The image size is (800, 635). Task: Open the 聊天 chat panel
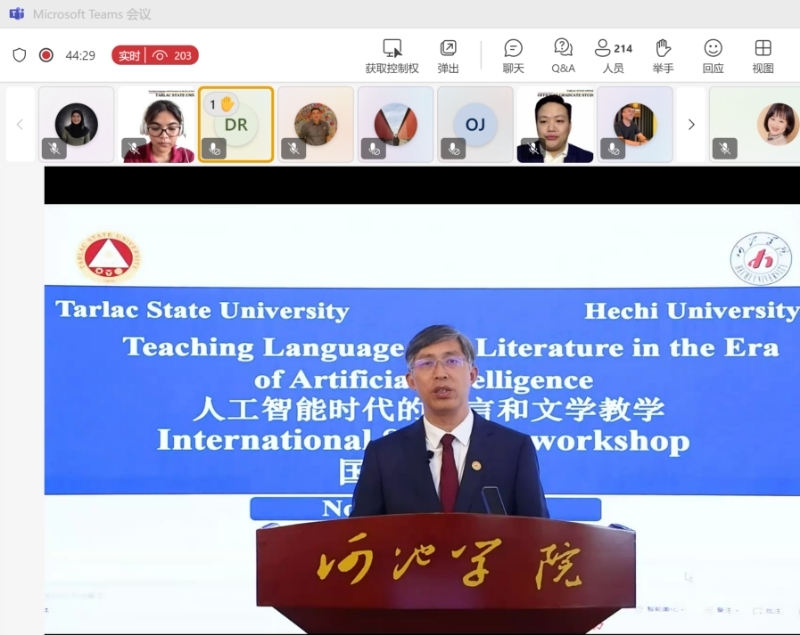(x=513, y=48)
